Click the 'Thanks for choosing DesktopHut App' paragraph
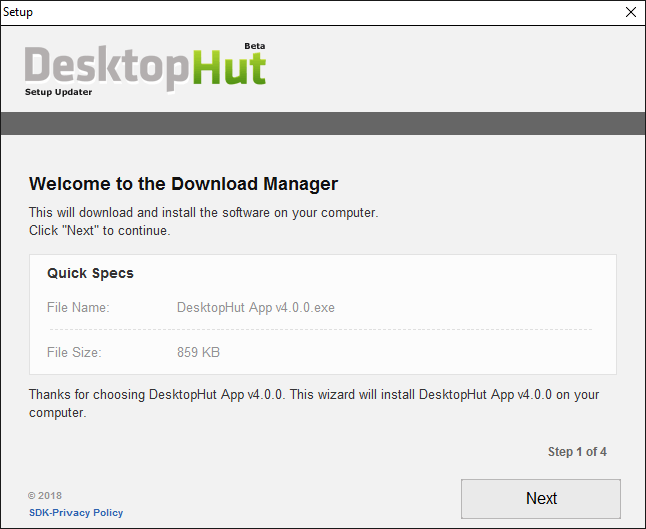 point(314,403)
